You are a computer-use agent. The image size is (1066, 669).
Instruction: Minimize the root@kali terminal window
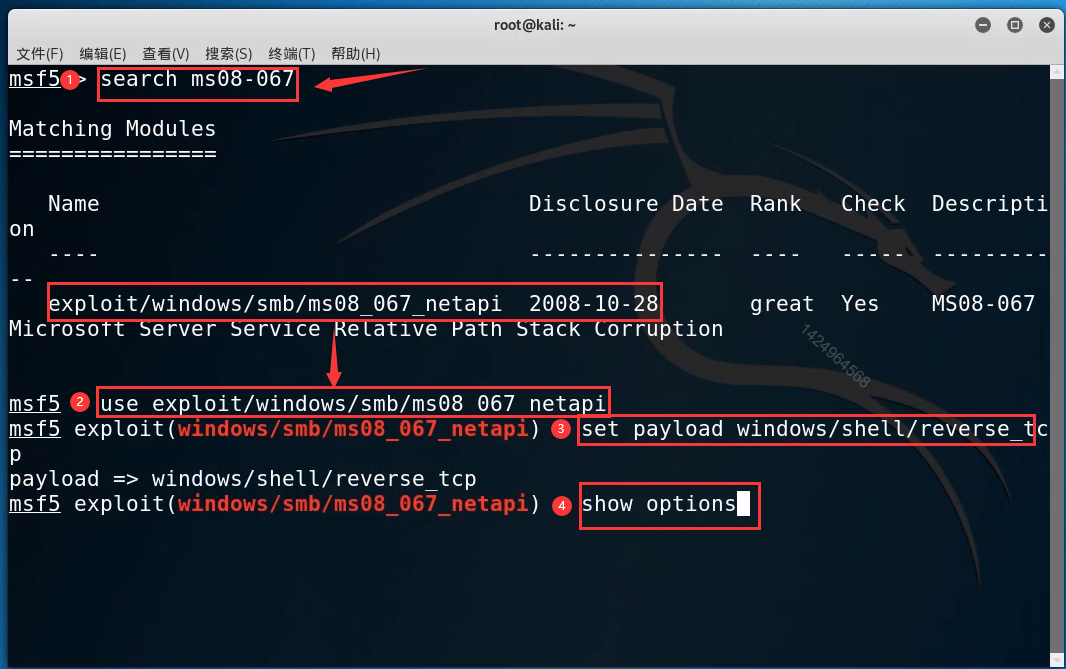(x=983, y=25)
